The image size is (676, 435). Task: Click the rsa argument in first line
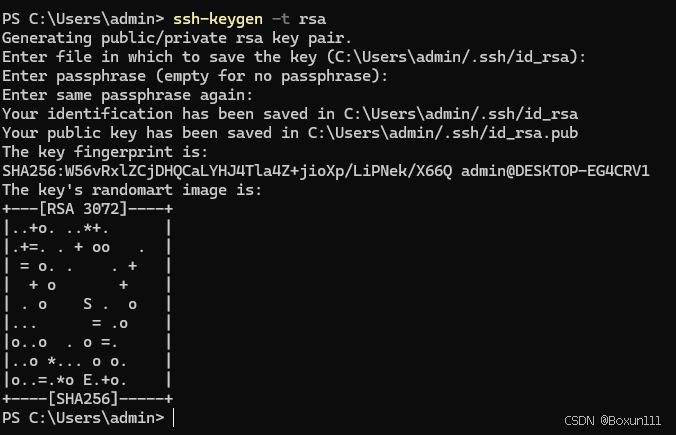(x=312, y=19)
